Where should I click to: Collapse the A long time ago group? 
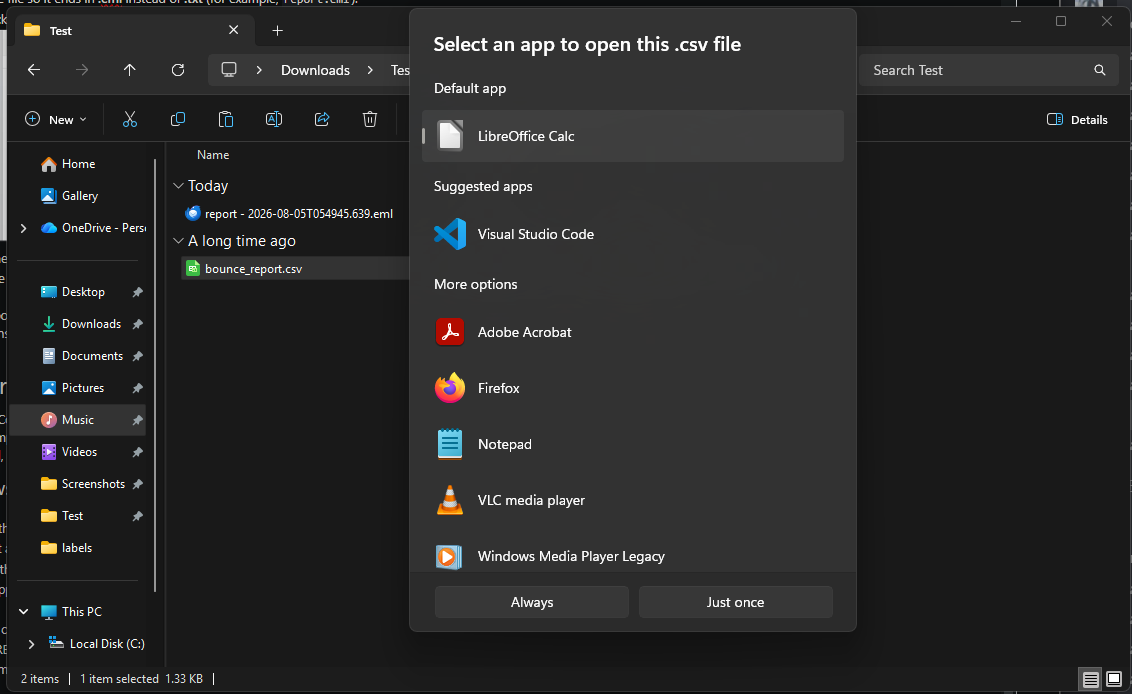tap(178, 240)
